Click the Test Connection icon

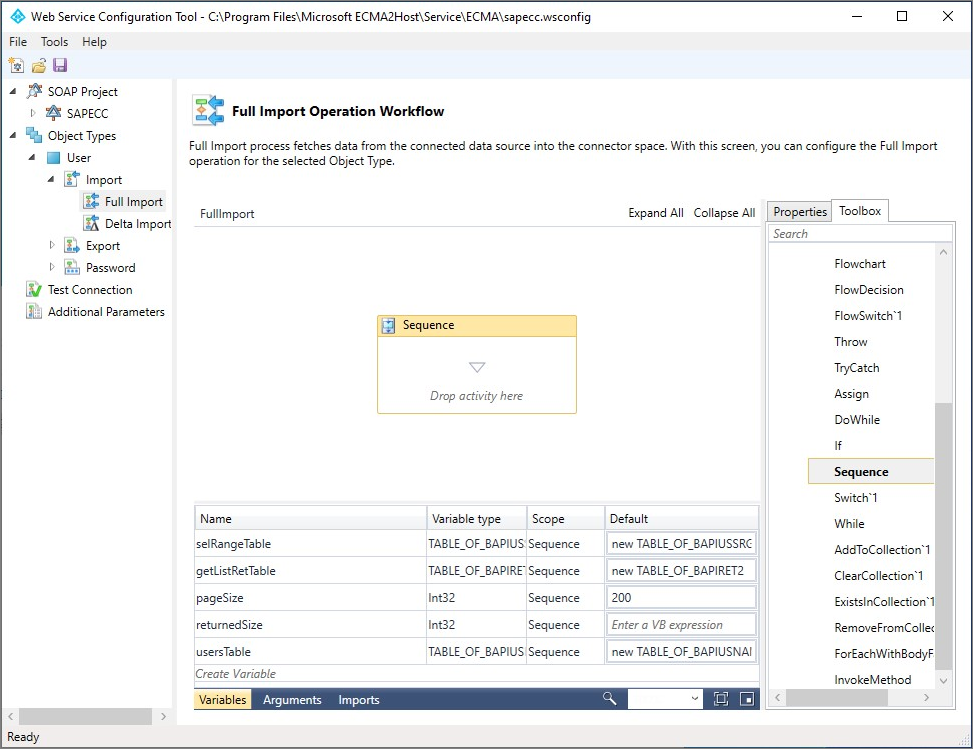pyautogui.click(x=34, y=290)
